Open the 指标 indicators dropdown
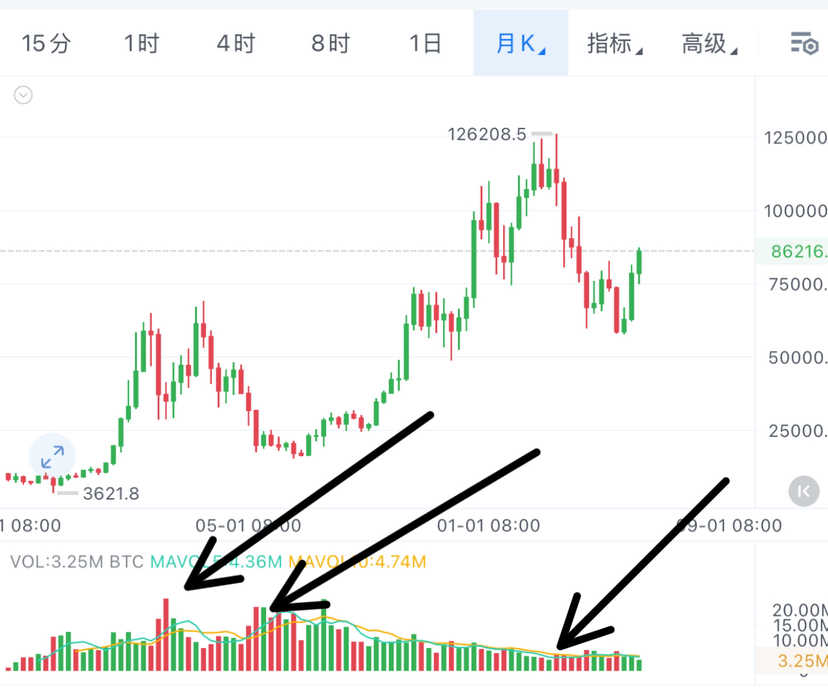Image resolution: width=828 pixels, height=690 pixels. 615,43
